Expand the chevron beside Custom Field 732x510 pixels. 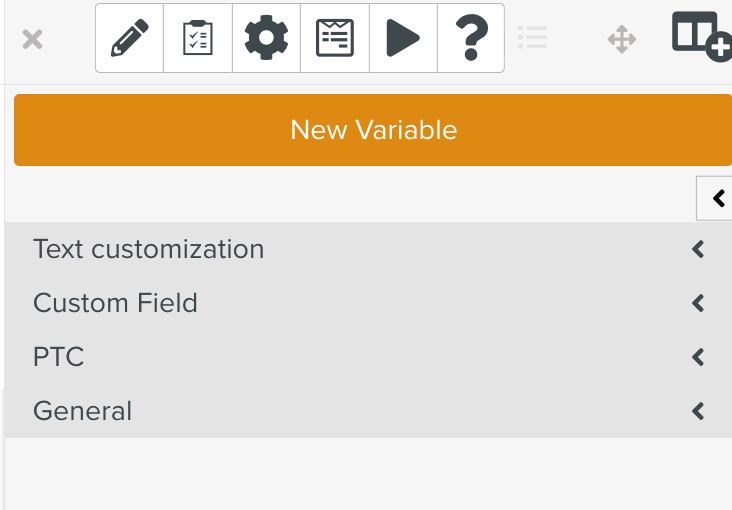coord(699,303)
